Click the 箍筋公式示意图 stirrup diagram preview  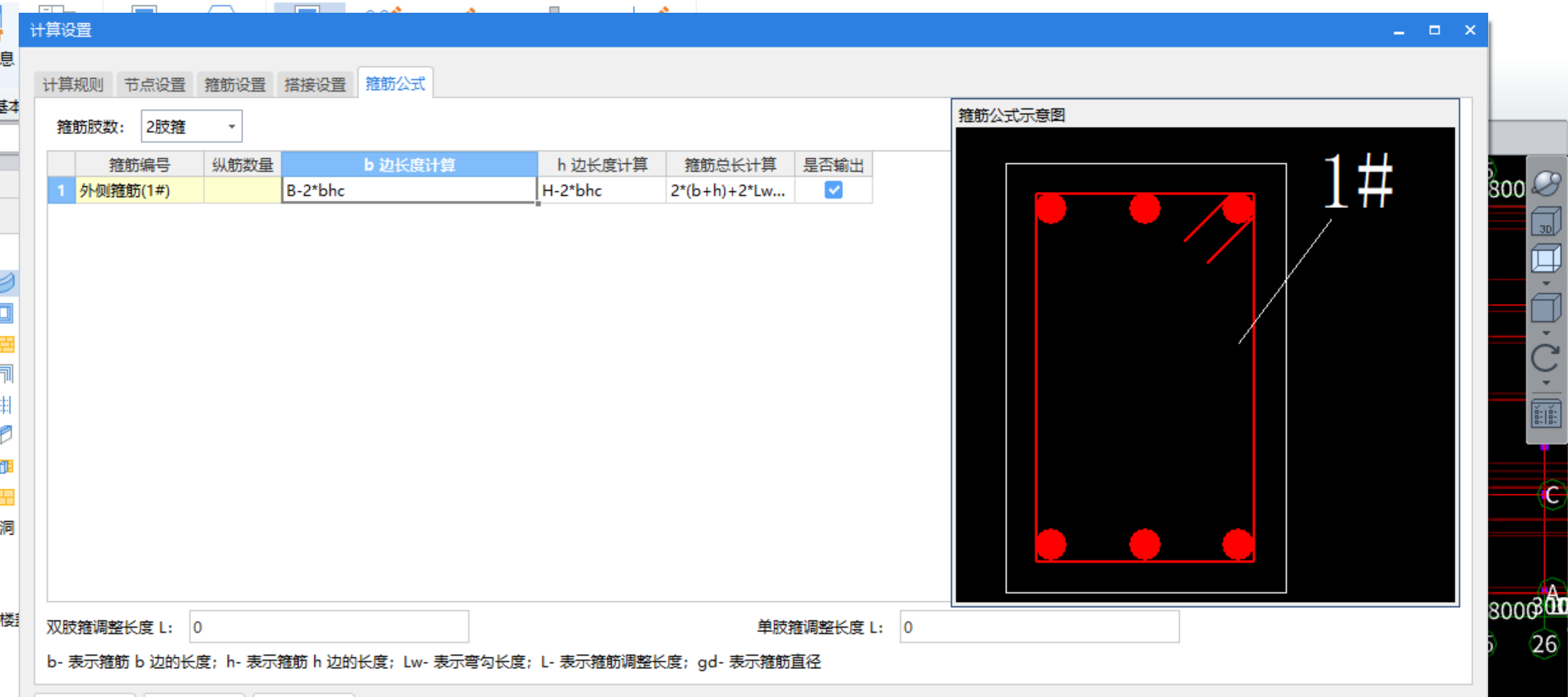pos(1206,365)
